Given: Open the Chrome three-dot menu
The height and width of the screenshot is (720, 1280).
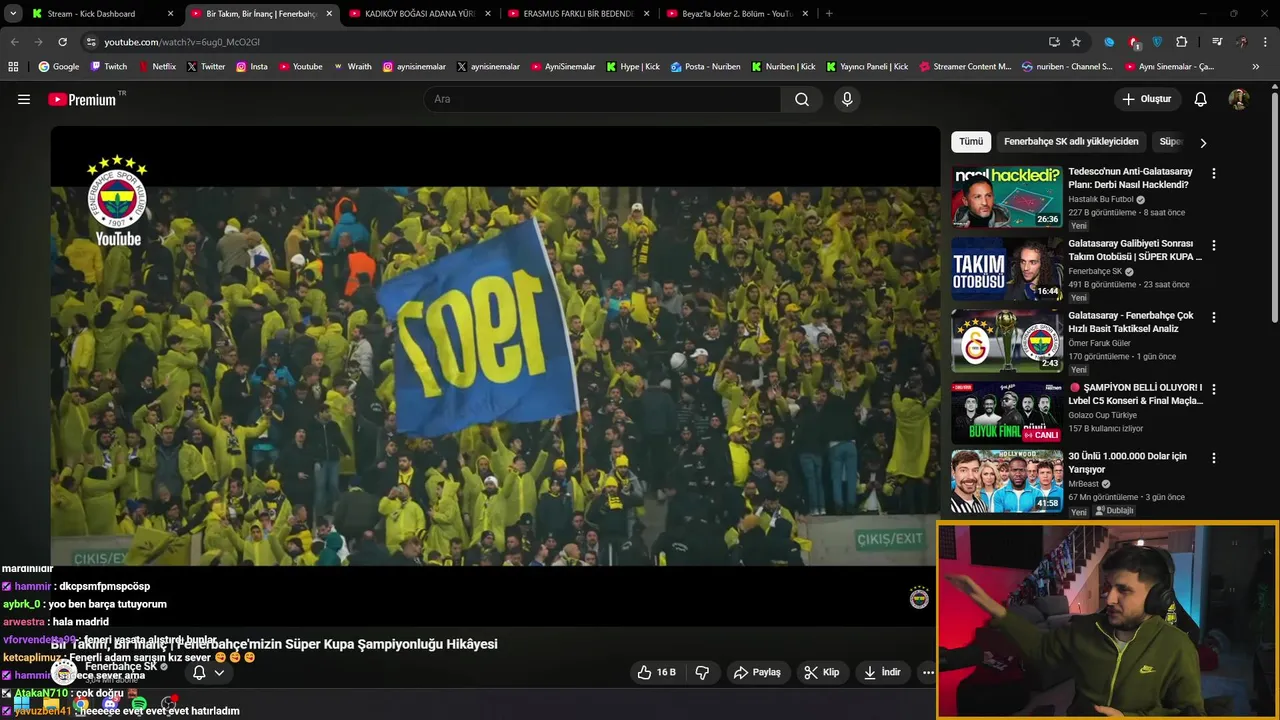Looking at the screenshot, I should (1266, 42).
